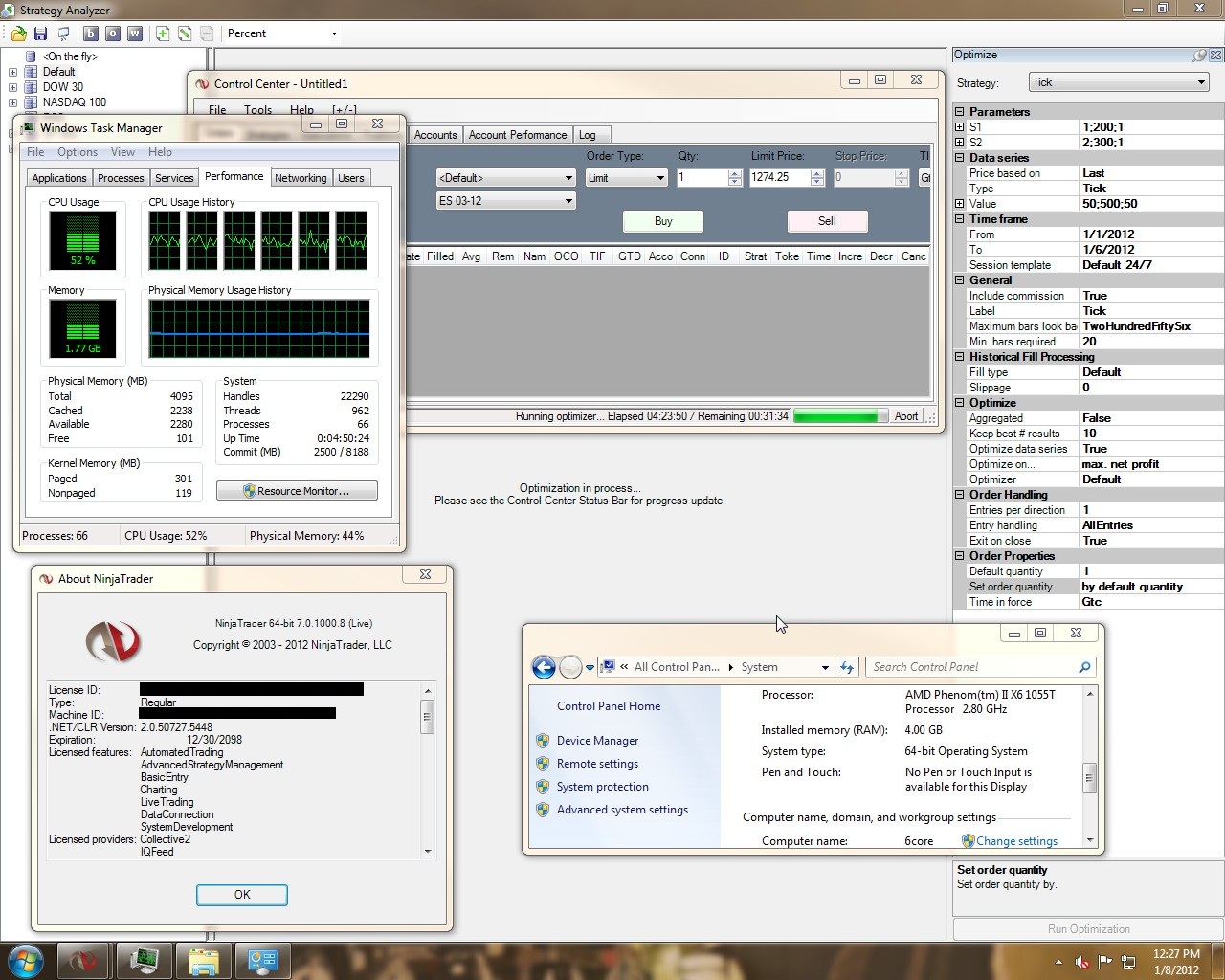Image resolution: width=1225 pixels, height=980 pixels.
Task: Open the ES 03-12 instrument dropdown
Action: tap(505, 201)
